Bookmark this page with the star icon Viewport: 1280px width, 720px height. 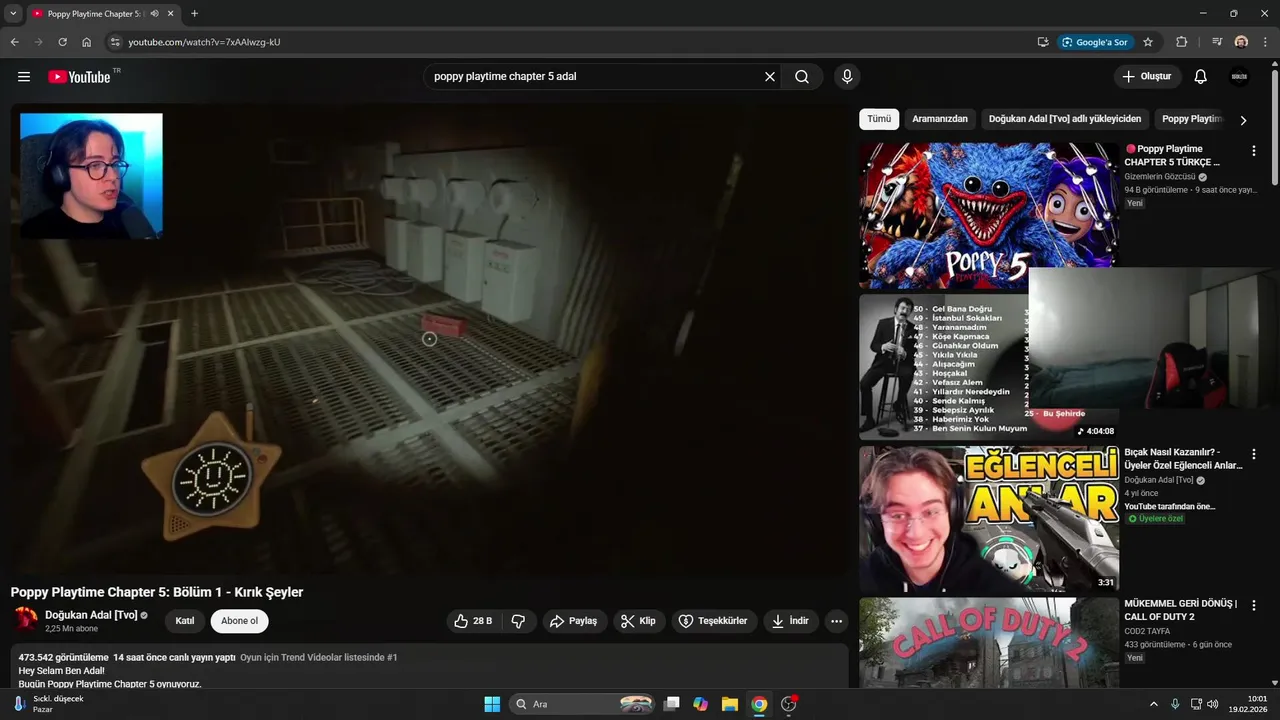click(1148, 42)
